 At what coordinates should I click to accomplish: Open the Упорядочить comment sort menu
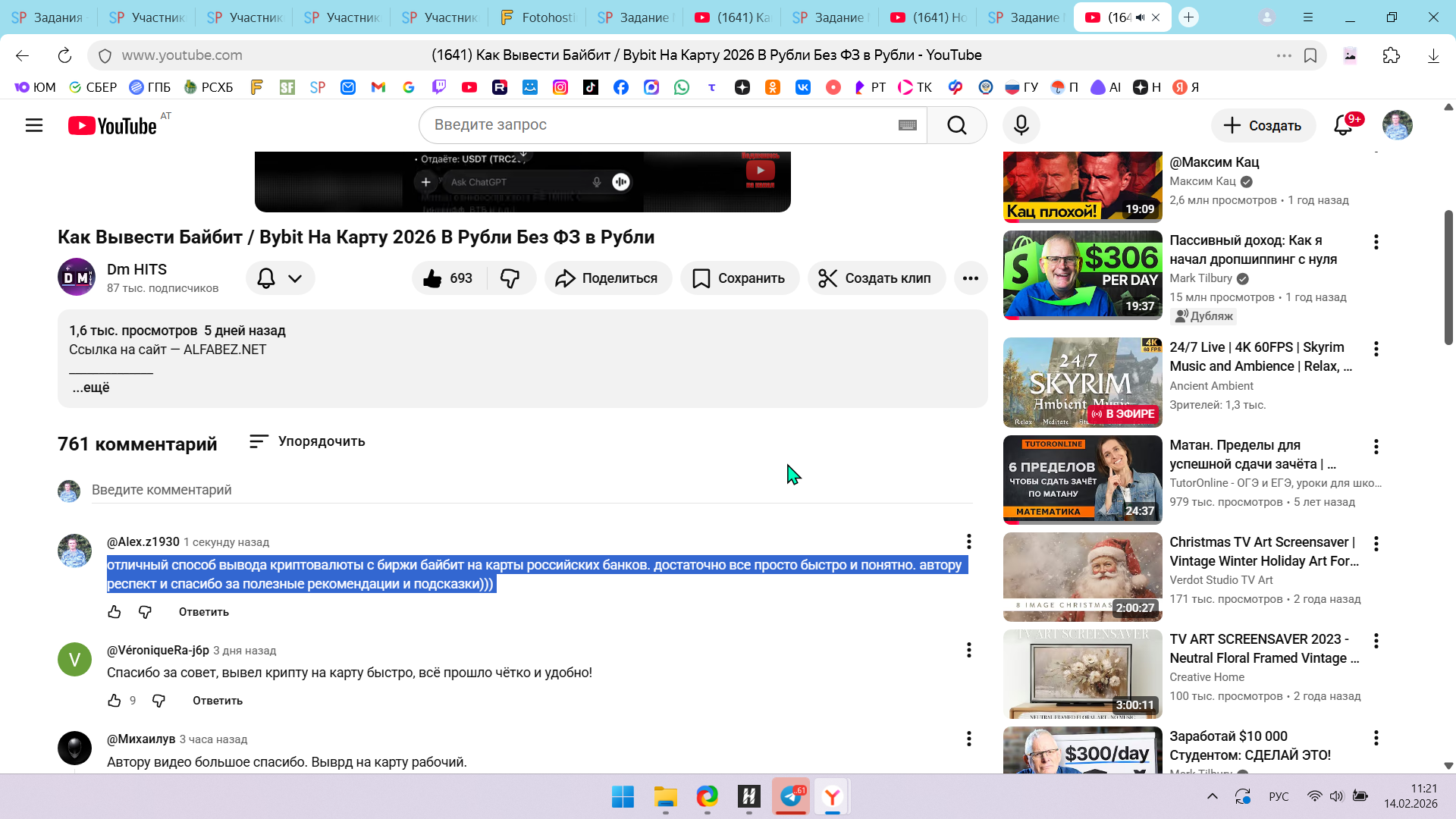point(307,441)
